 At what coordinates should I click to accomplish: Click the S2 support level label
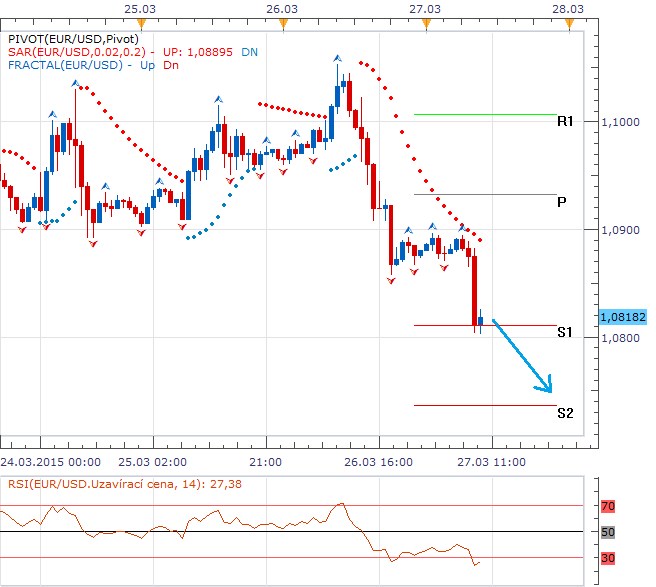[565, 413]
